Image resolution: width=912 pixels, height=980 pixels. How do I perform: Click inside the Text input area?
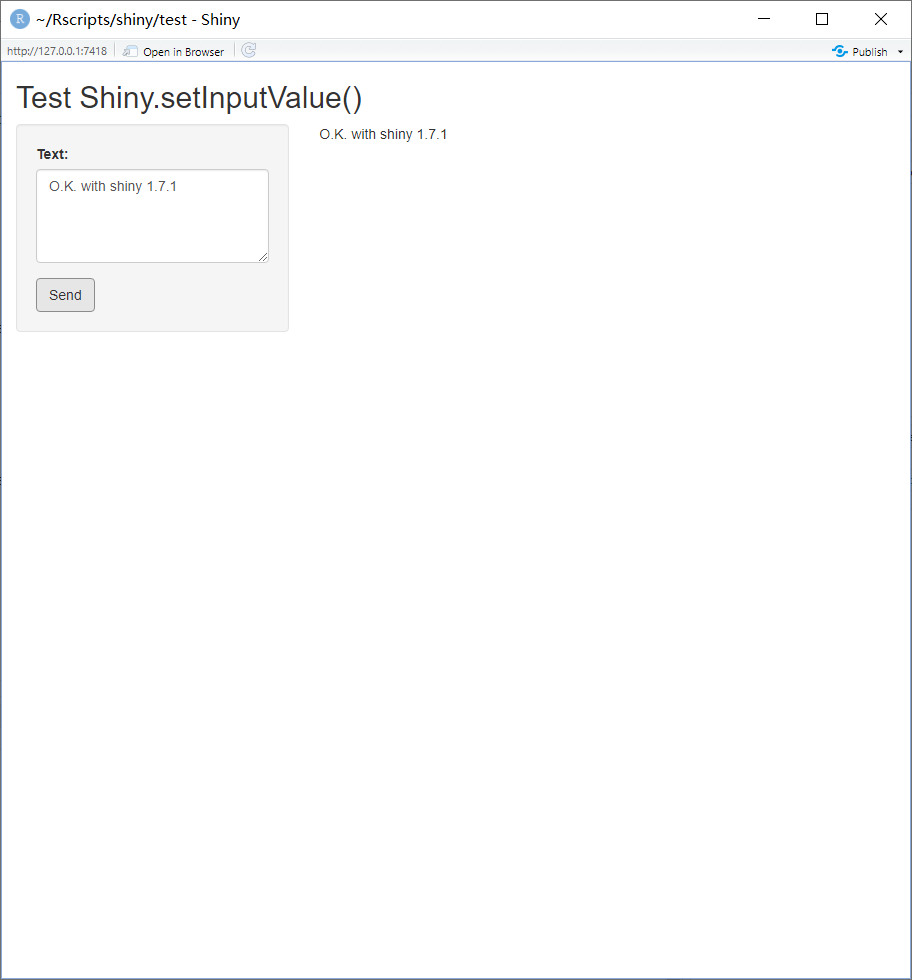[x=152, y=215]
